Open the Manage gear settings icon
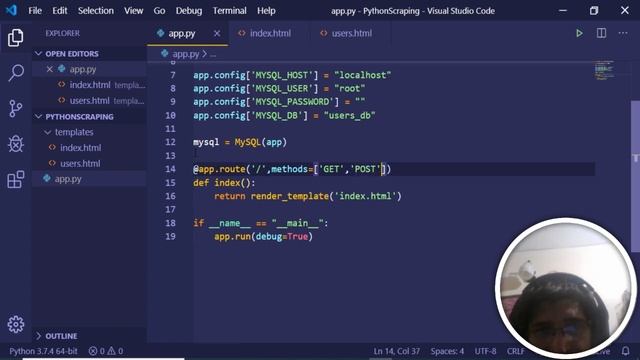 click(x=16, y=324)
